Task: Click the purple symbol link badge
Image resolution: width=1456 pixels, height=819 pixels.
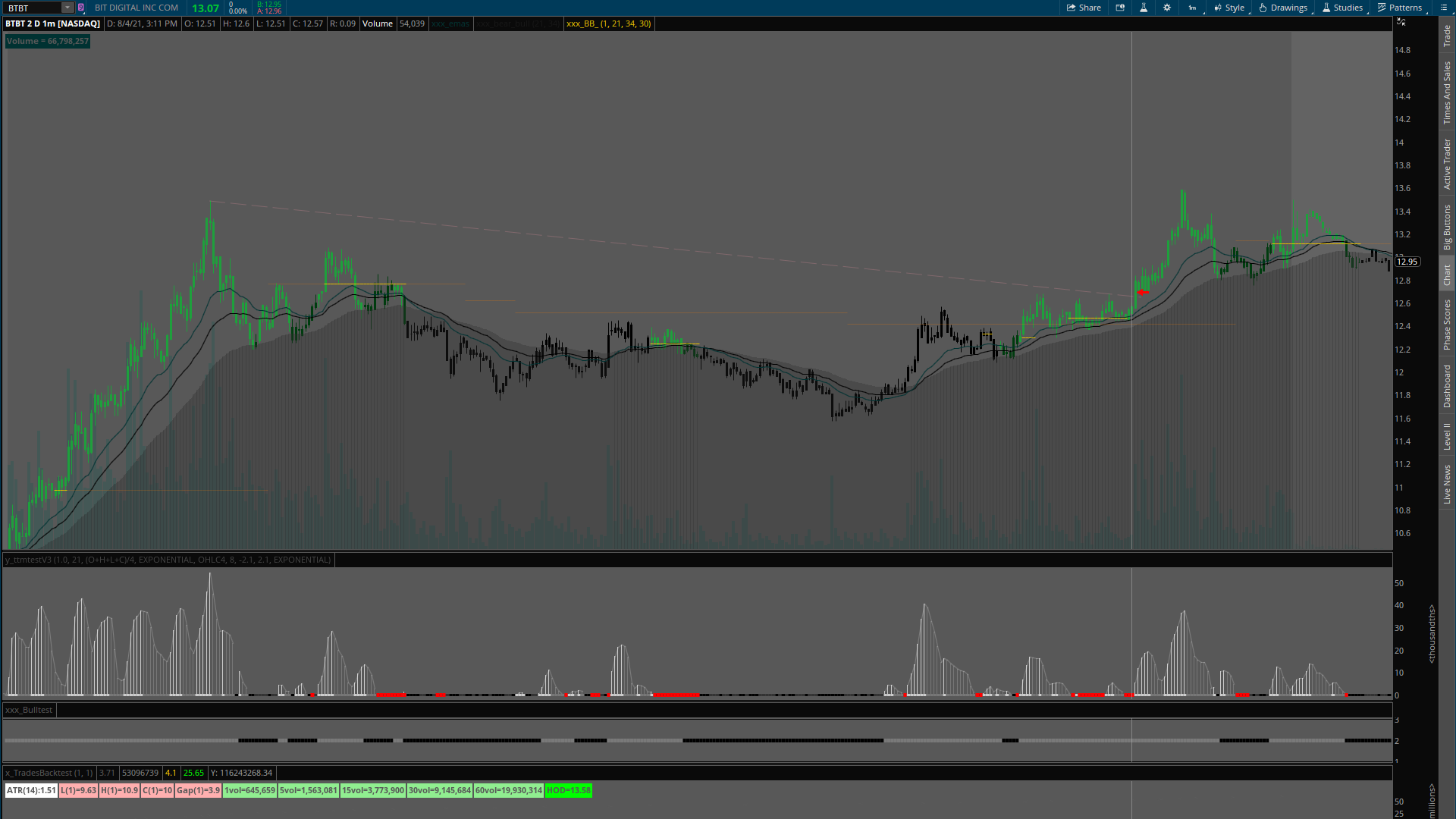Action: [80, 8]
